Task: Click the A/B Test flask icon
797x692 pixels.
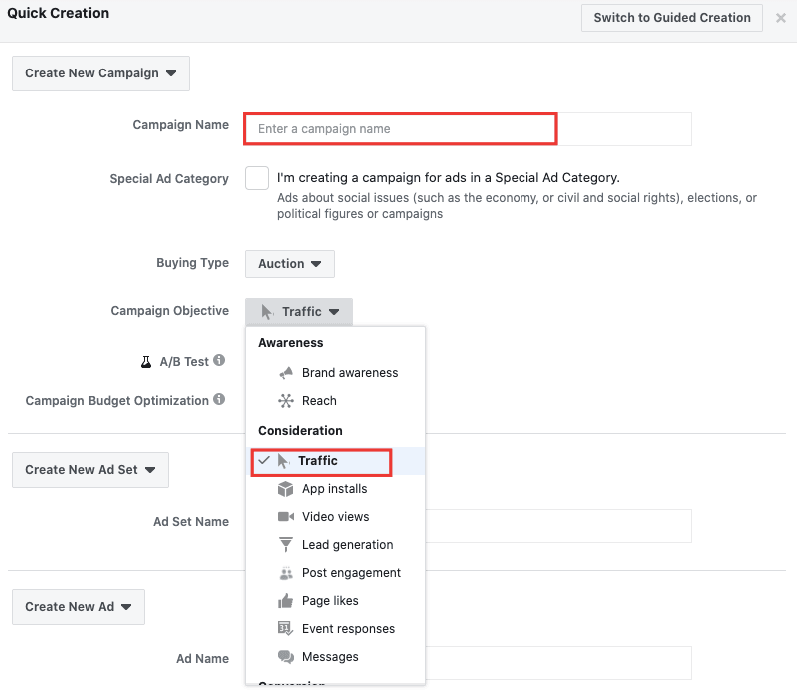Action: pyautogui.click(x=146, y=362)
